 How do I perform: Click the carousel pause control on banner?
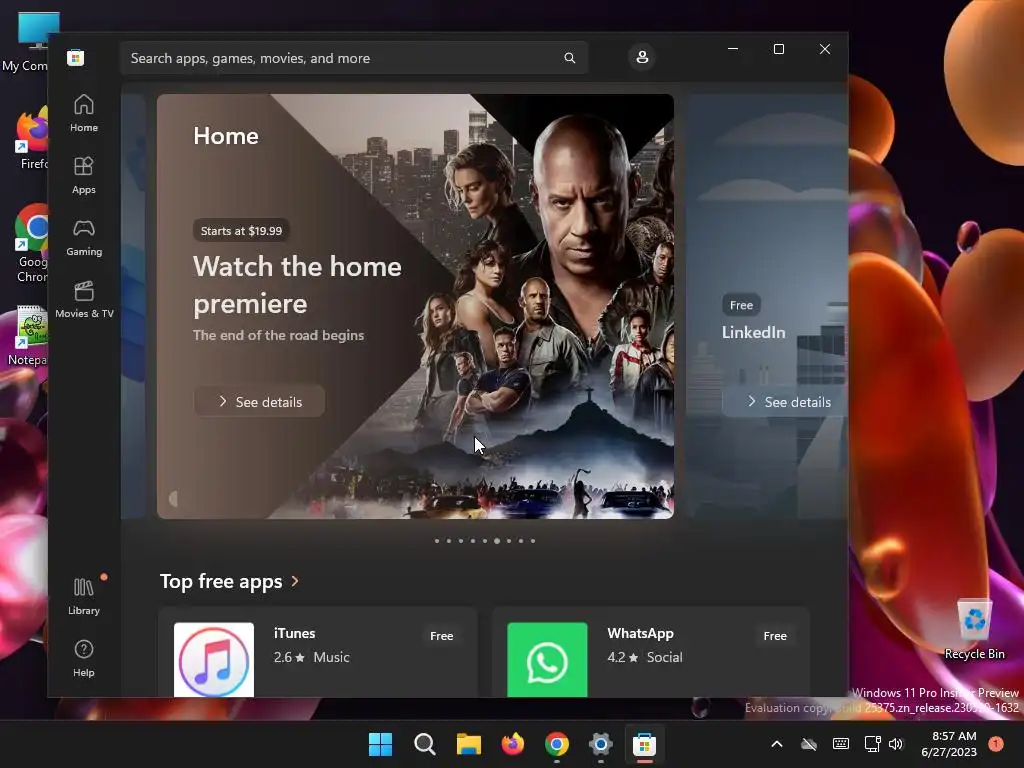click(x=173, y=499)
